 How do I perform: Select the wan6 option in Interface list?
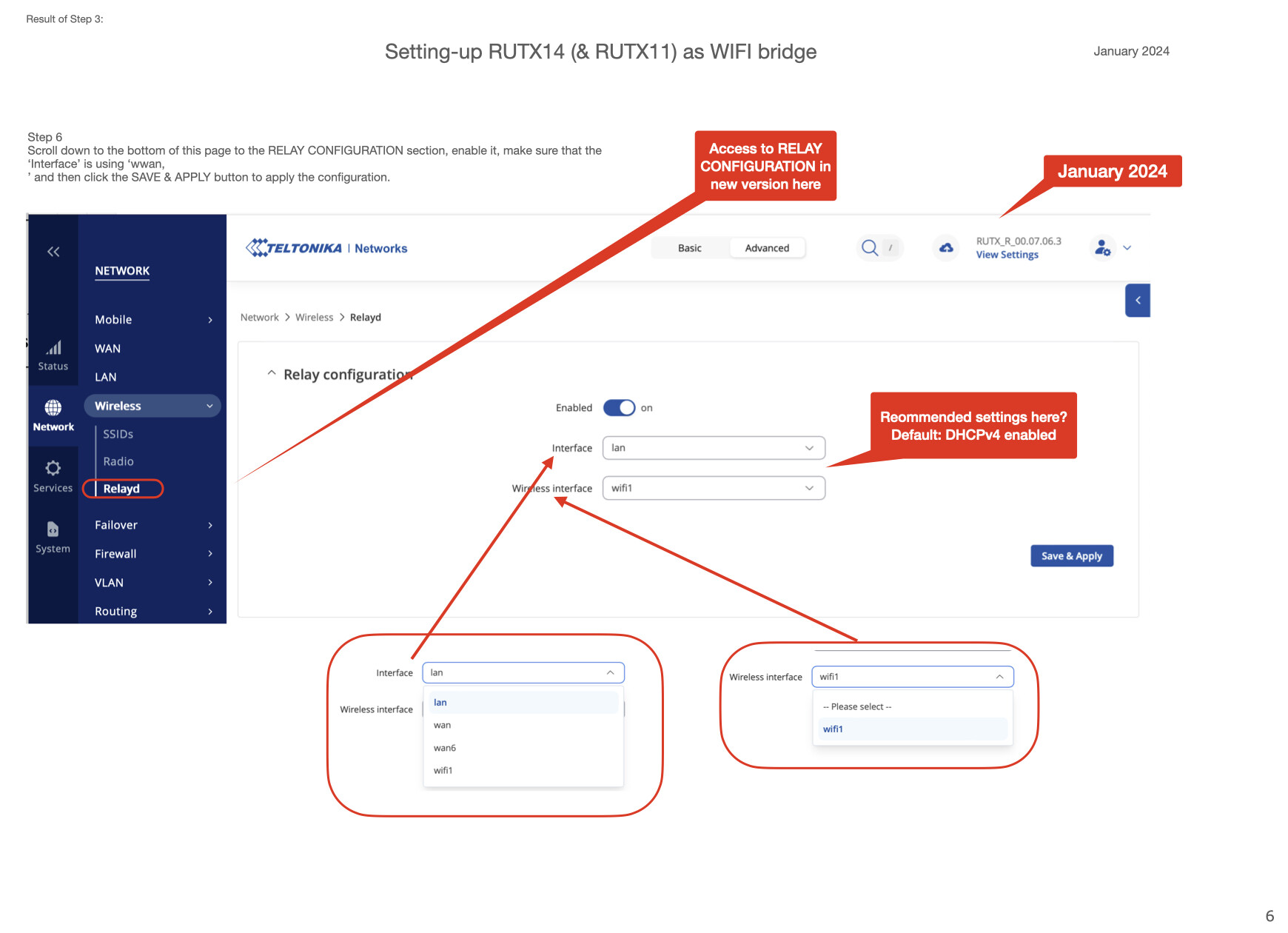pyautogui.click(x=523, y=749)
